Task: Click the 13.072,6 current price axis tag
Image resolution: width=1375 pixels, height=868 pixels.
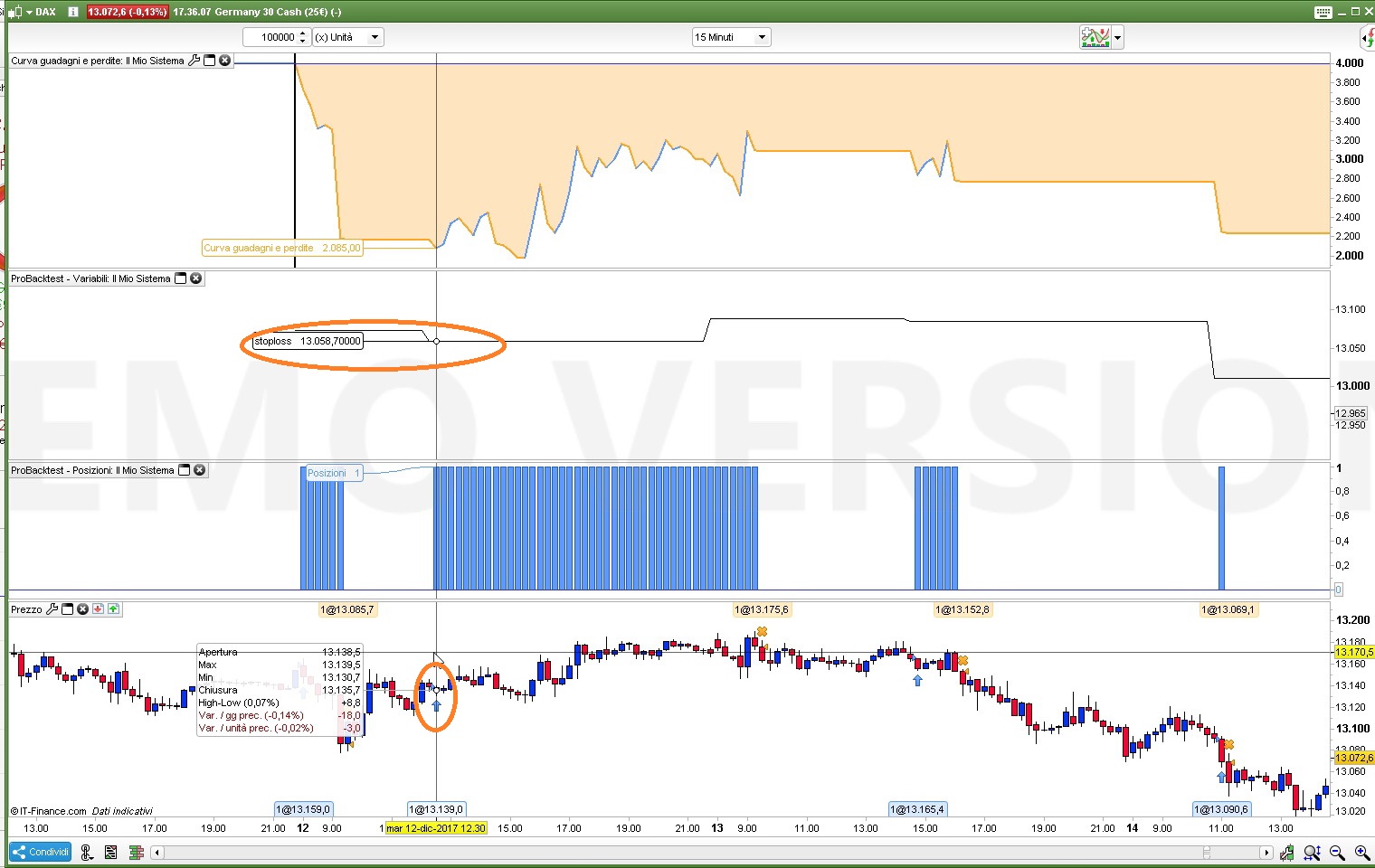Action: (x=1354, y=758)
